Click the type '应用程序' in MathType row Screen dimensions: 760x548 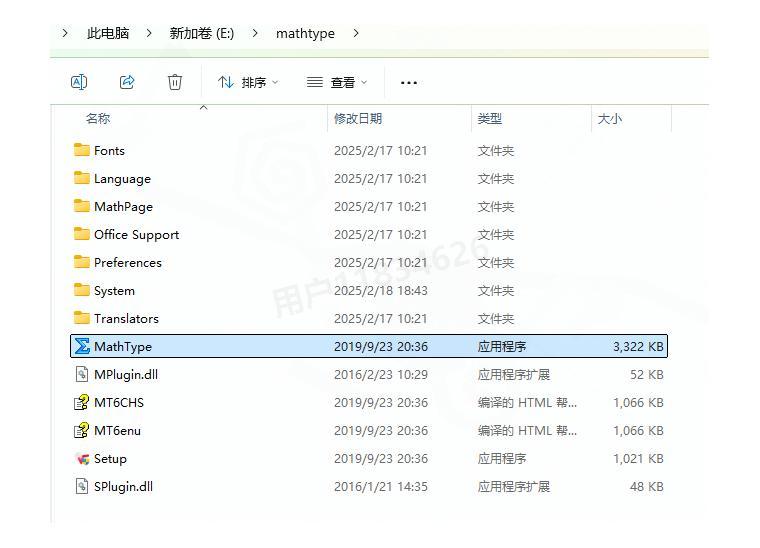pyautogui.click(x=502, y=346)
